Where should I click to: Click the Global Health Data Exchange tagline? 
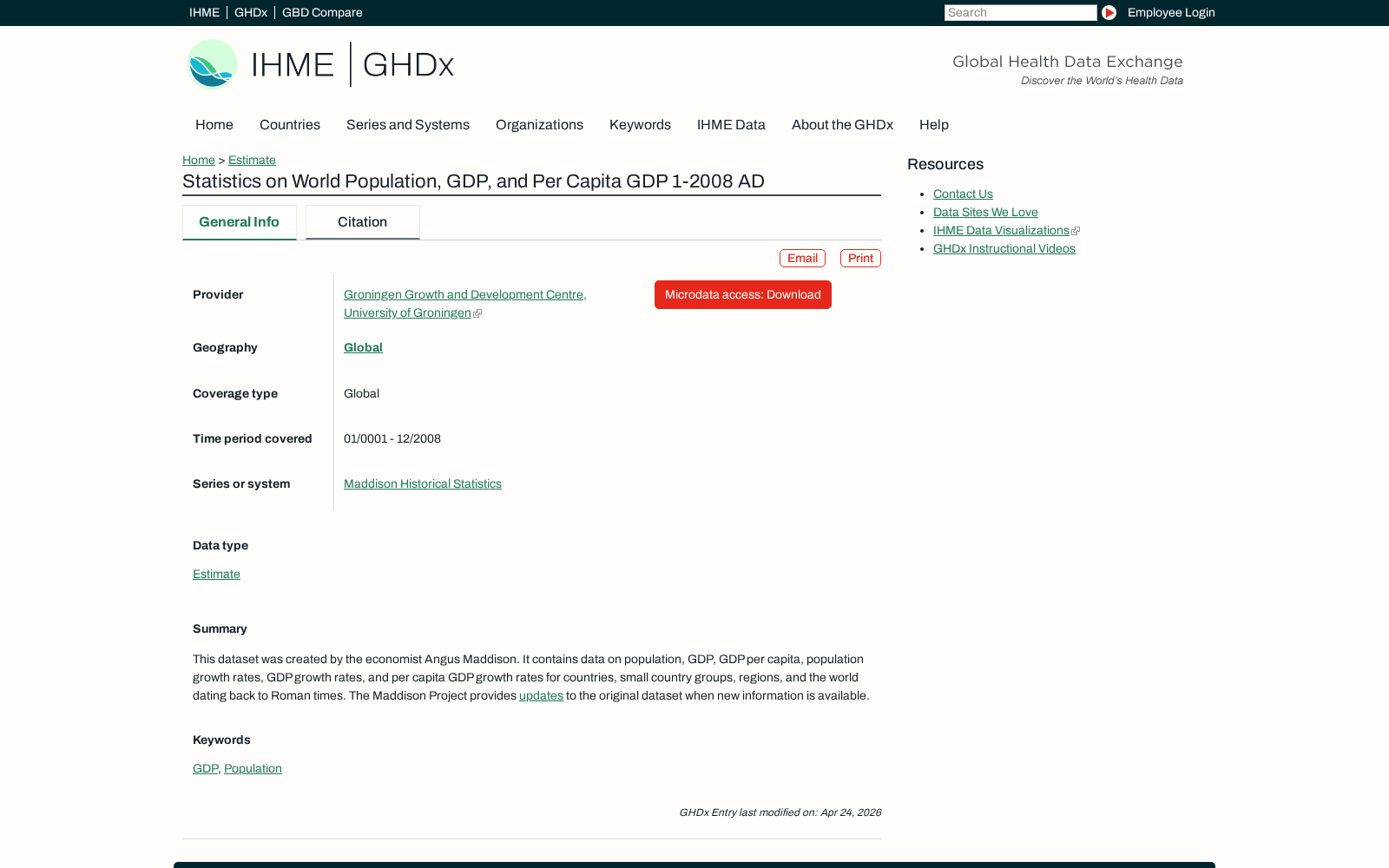pos(1068,62)
